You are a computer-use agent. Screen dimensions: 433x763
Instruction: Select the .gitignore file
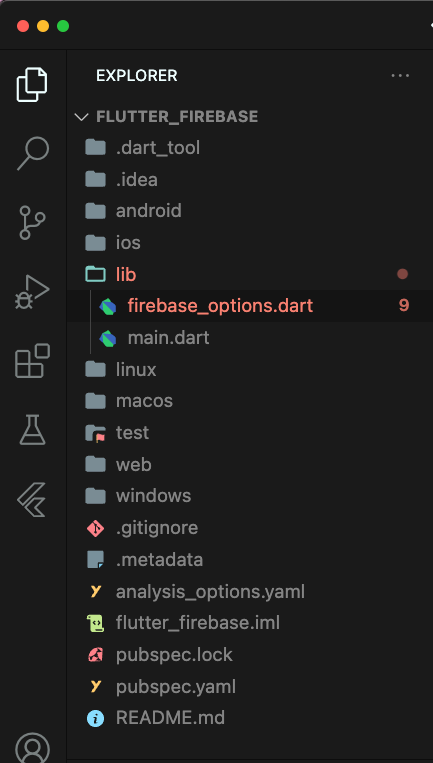tap(249, 528)
